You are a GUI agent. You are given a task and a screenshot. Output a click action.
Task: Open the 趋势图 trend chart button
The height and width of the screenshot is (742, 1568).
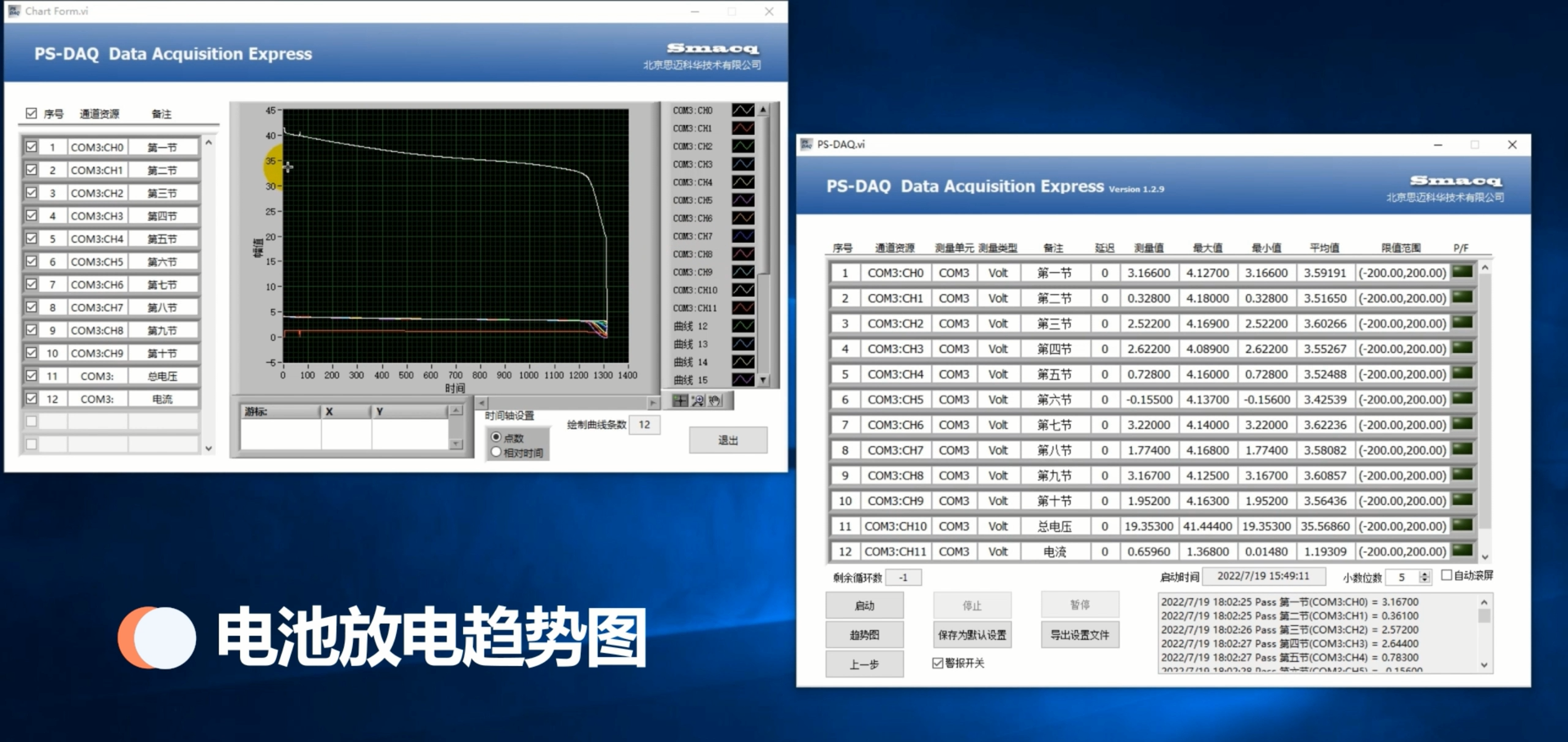coord(864,635)
